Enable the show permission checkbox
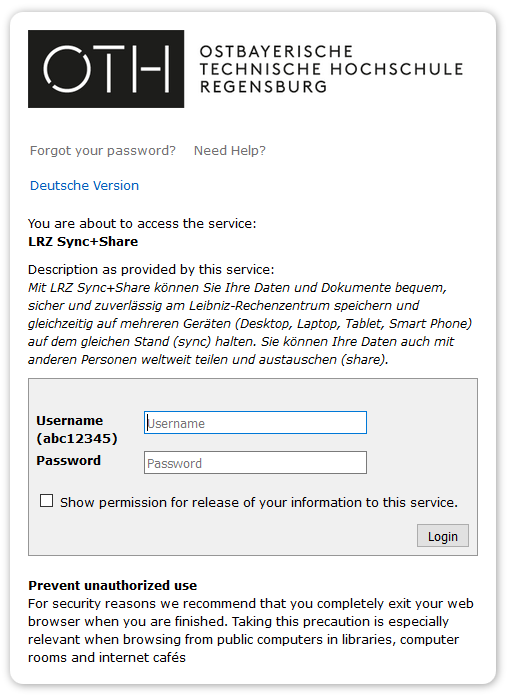The width and height of the screenshot is (508, 700). [x=46, y=500]
